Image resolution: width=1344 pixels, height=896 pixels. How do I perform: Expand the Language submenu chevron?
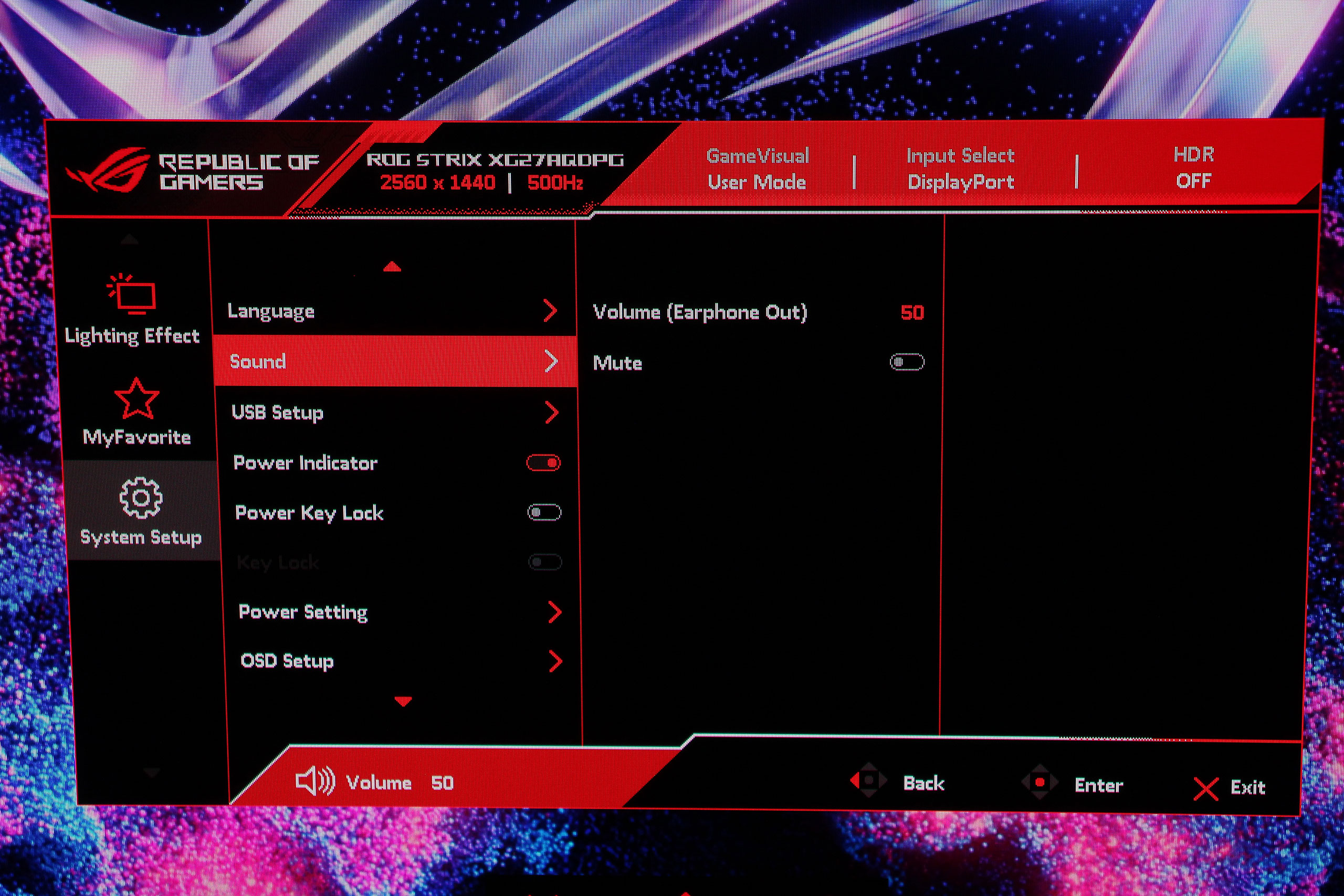click(x=550, y=311)
